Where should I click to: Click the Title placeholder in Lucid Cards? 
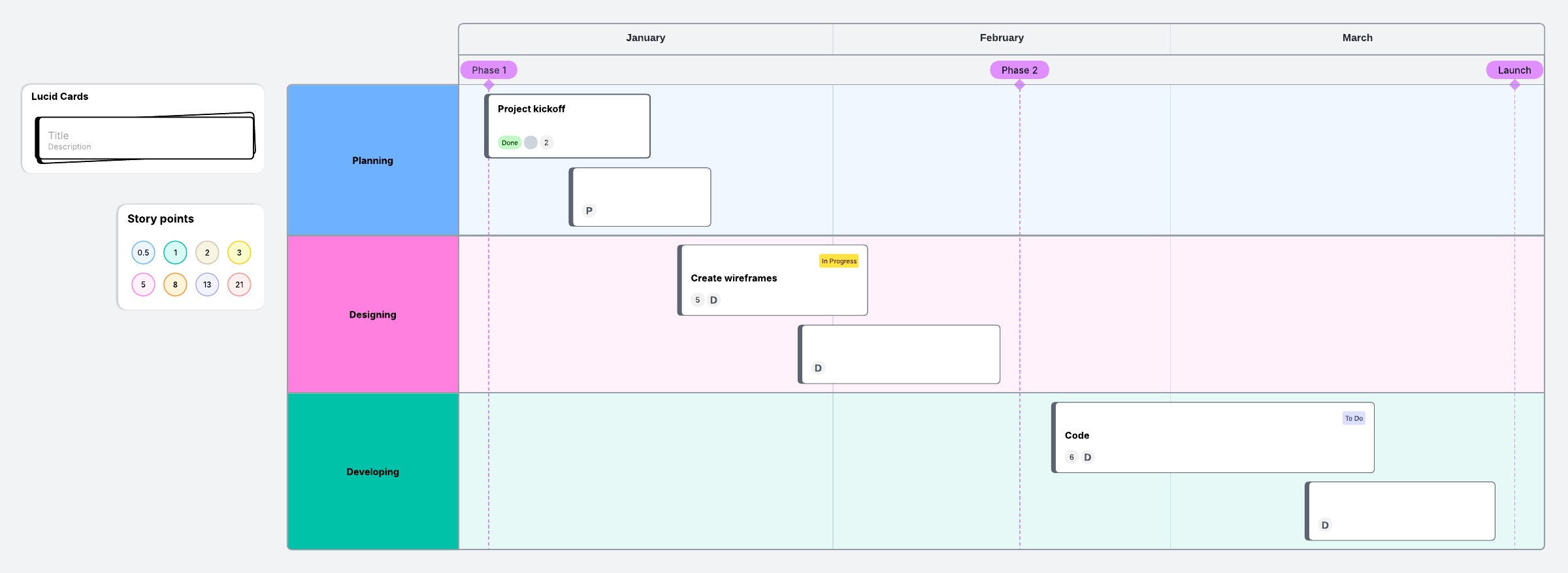pos(58,135)
